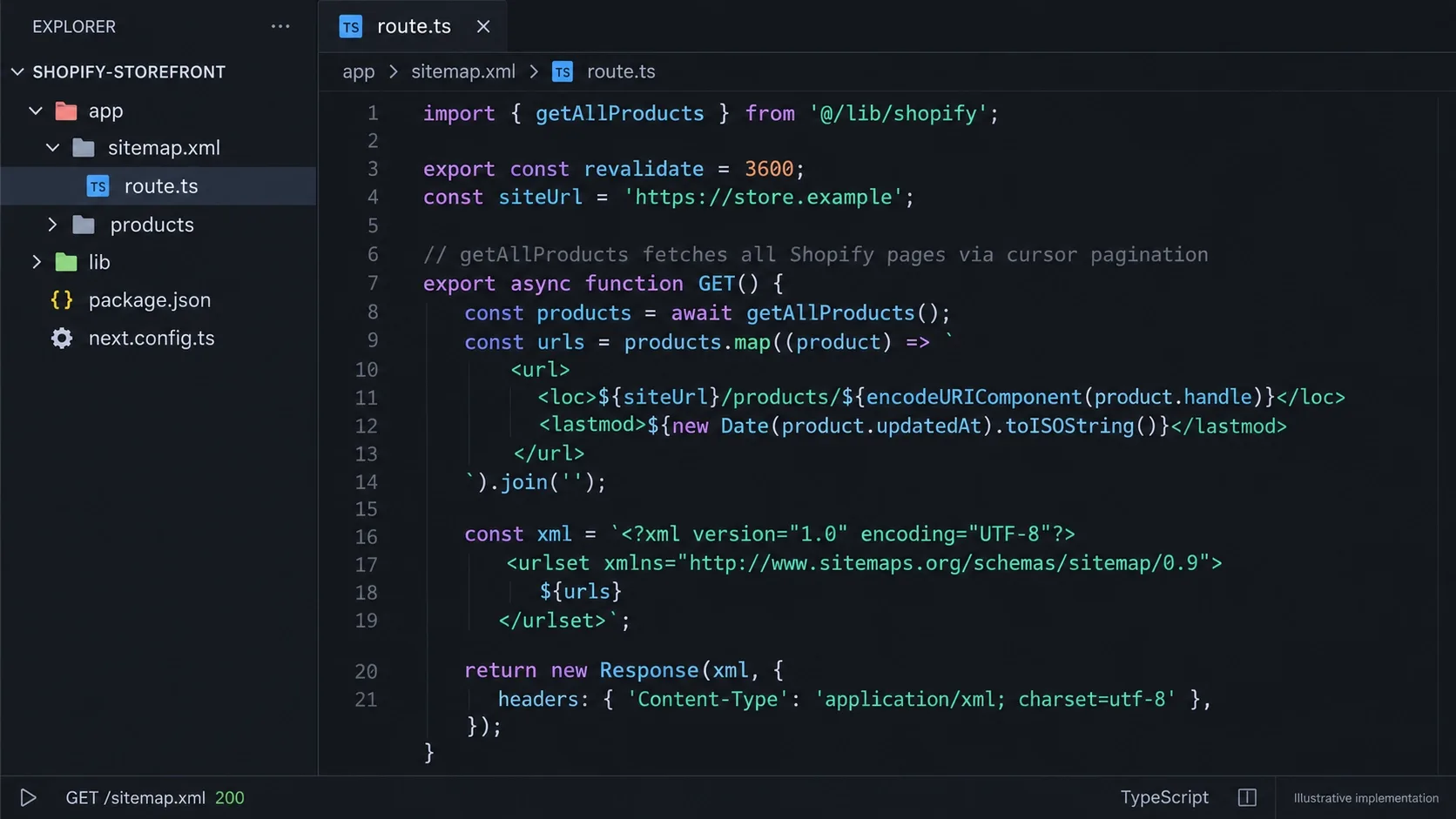
Task: Open route.ts in the file tree
Action: 158,186
